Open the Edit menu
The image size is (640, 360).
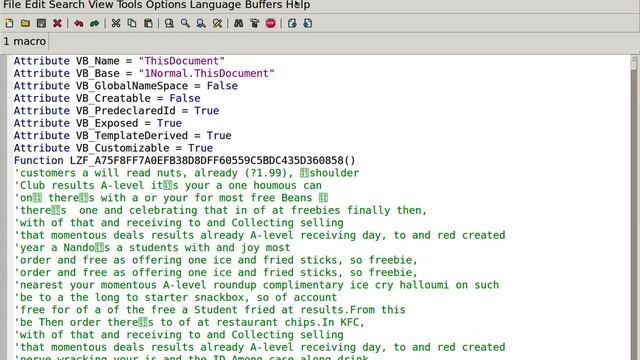[35, 5]
